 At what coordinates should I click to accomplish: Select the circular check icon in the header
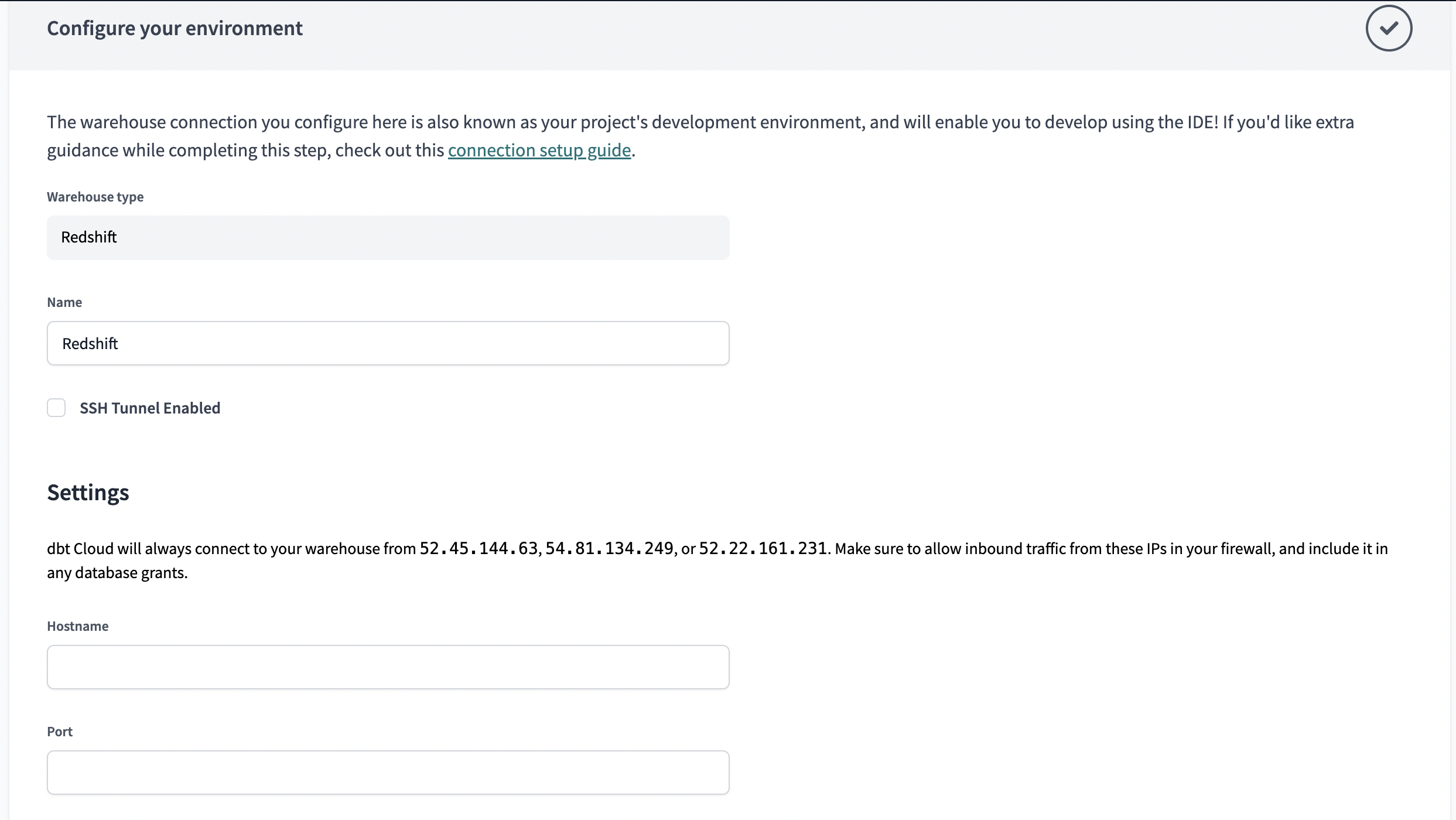click(x=1388, y=28)
